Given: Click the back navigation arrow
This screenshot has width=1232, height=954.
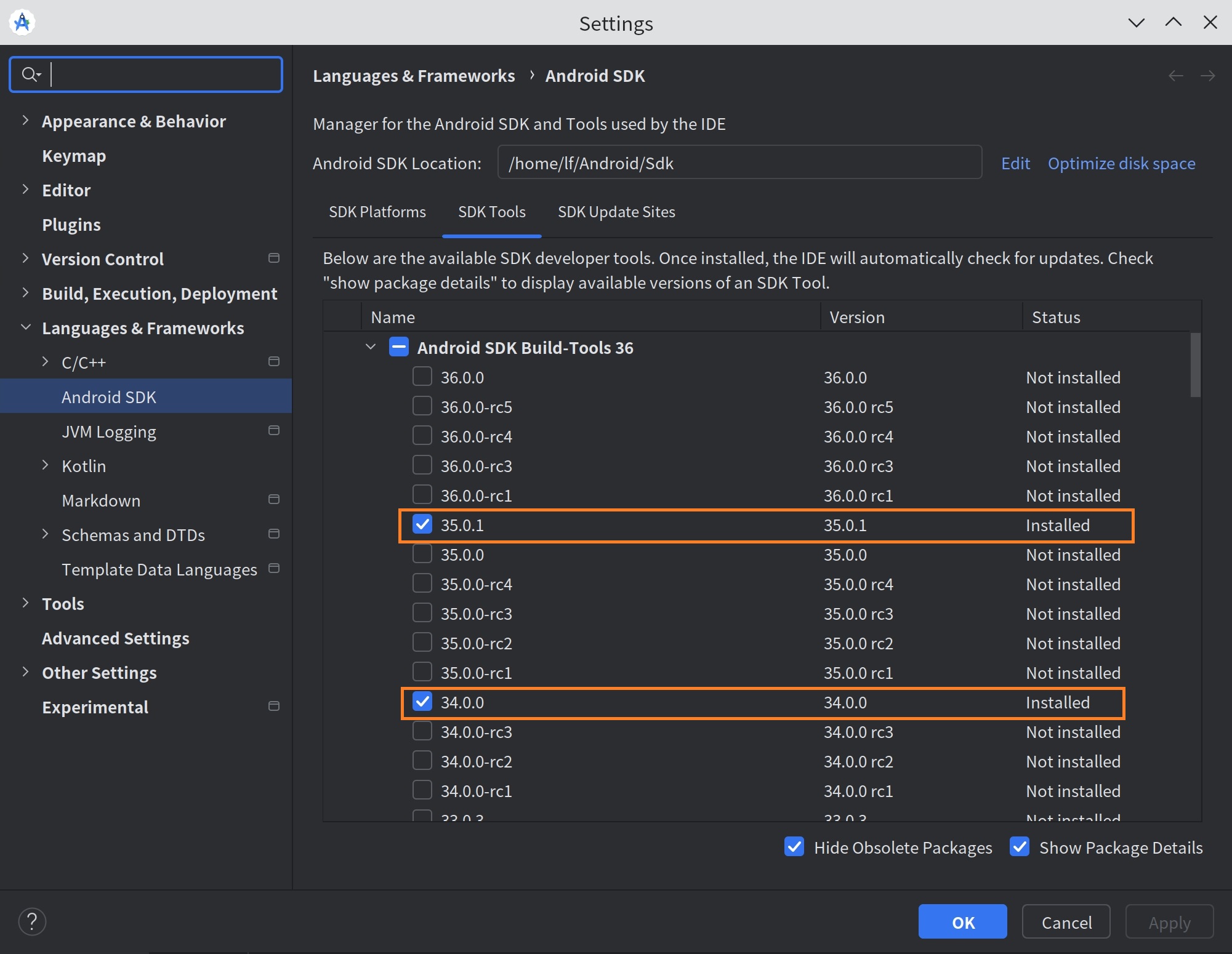Looking at the screenshot, I should (x=1175, y=76).
